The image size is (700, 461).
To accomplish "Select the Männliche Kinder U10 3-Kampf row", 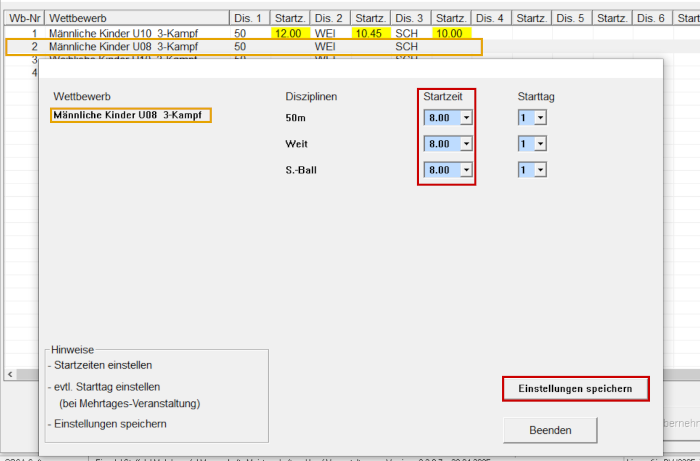I will [x=128, y=34].
